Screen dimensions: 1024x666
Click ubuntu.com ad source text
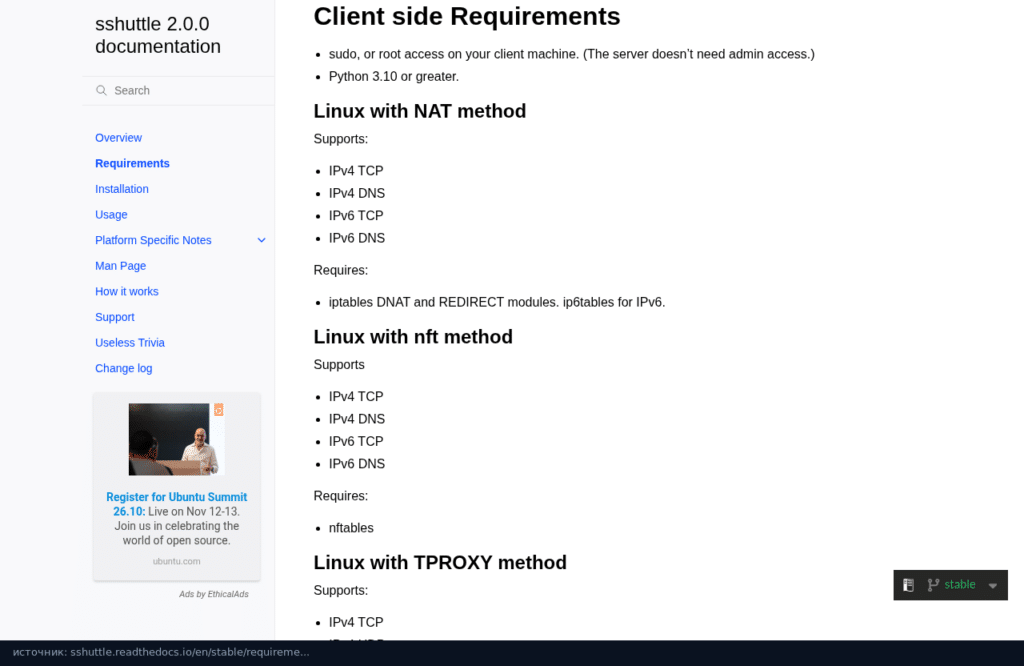coord(176,561)
